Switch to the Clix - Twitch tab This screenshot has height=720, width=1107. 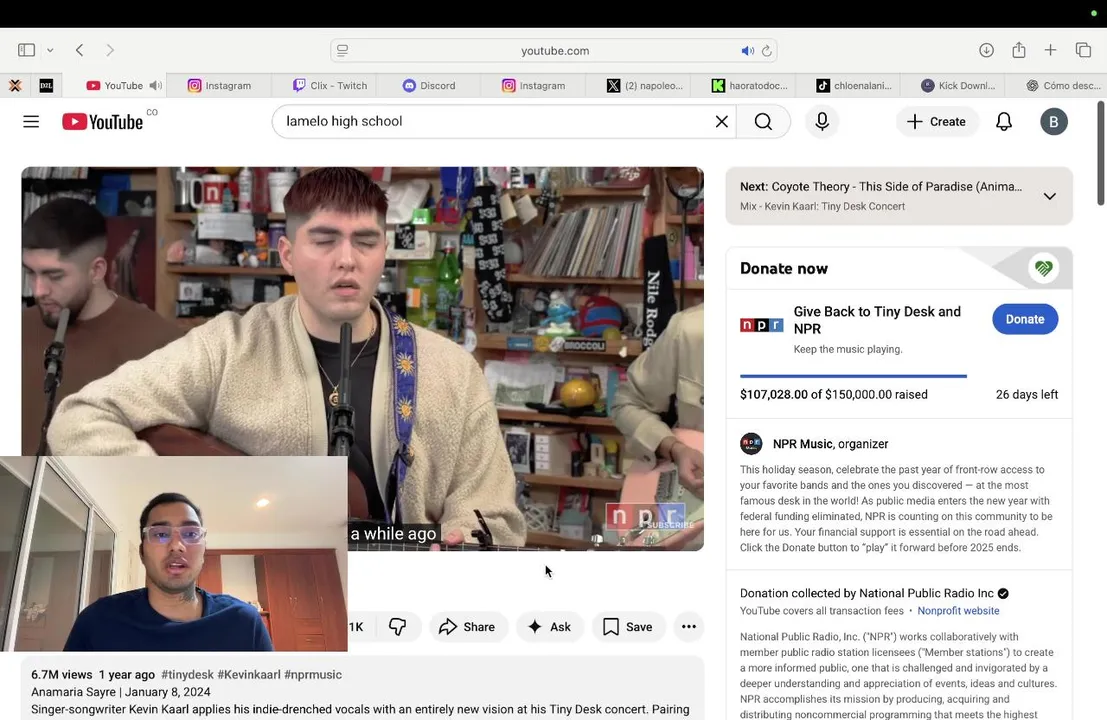[330, 85]
